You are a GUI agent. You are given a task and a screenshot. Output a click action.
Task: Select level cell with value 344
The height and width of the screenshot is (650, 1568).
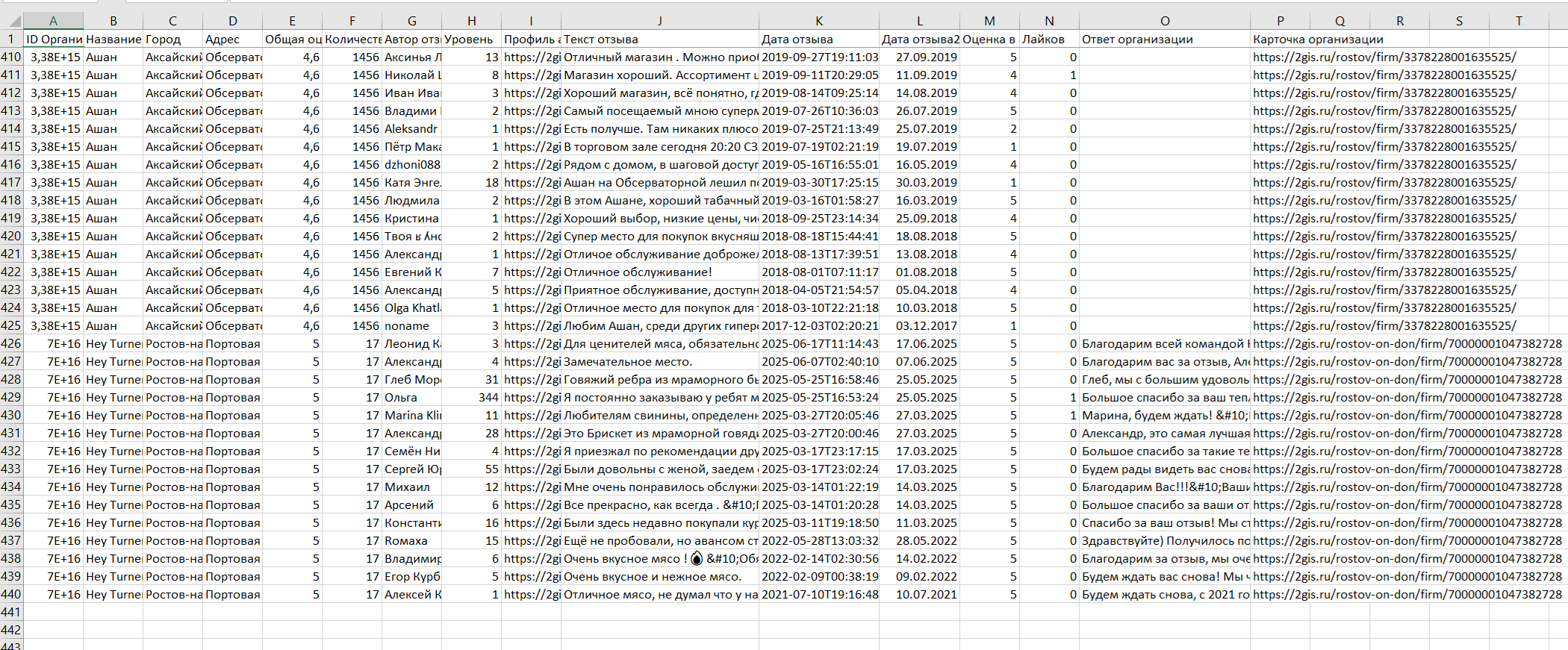click(x=472, y=397)
